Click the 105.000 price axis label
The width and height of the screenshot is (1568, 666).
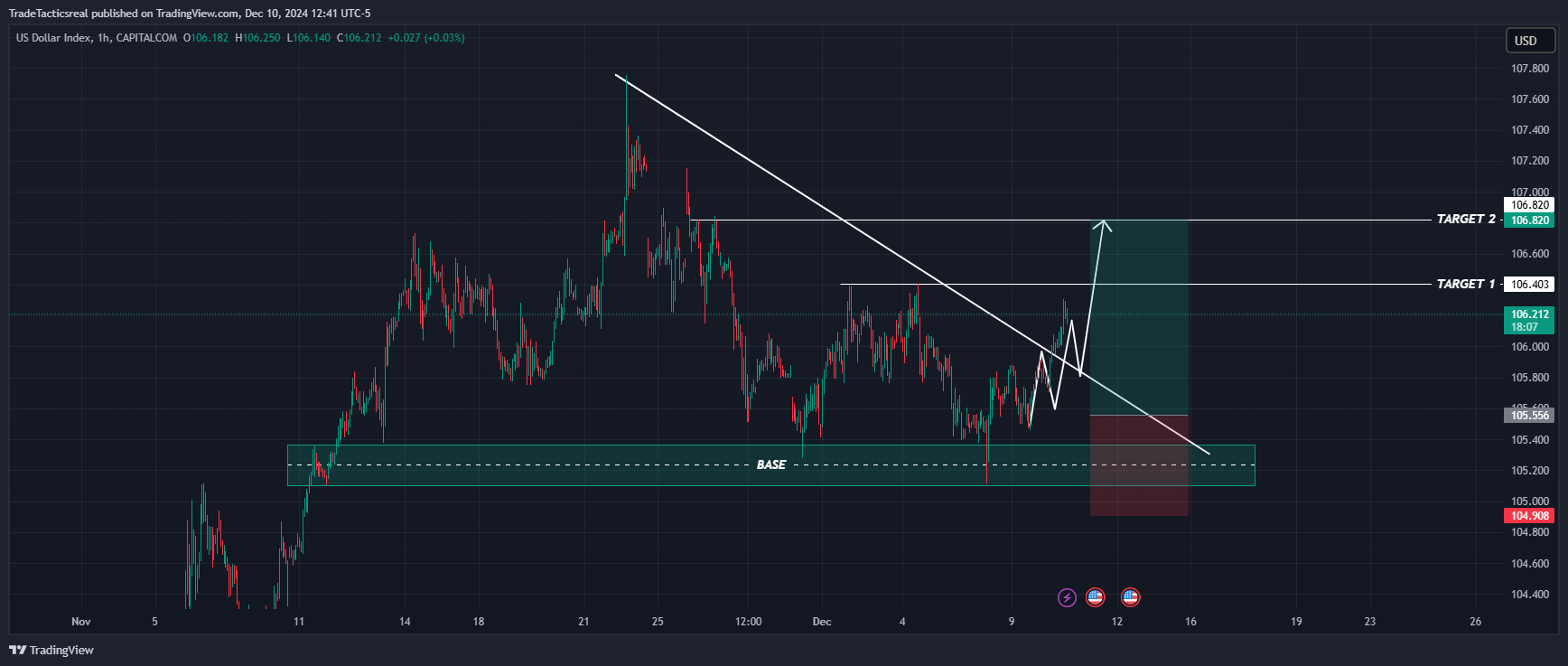(1529, 502)
